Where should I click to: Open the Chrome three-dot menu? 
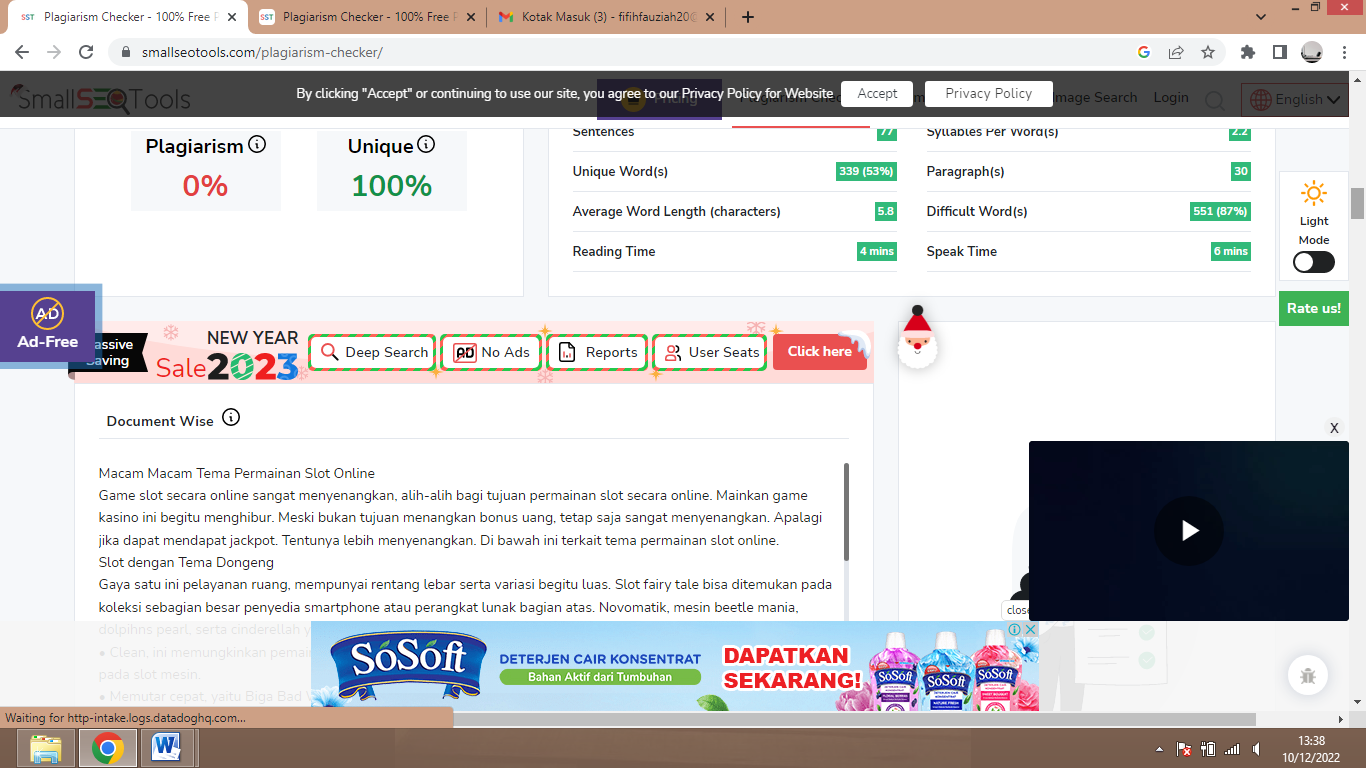coord(1343,52)
